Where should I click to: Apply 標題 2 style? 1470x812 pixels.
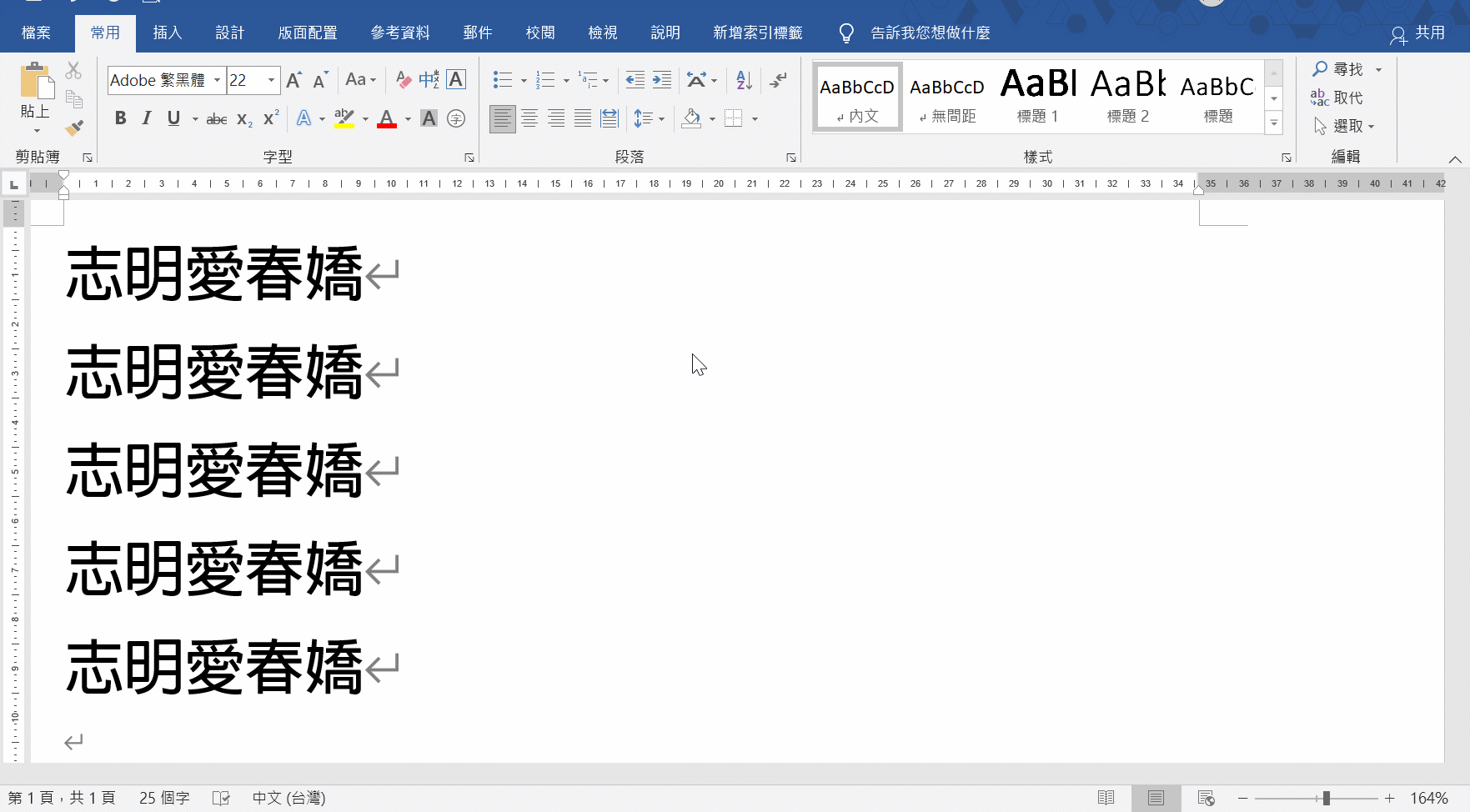[x=1128, y=97]
